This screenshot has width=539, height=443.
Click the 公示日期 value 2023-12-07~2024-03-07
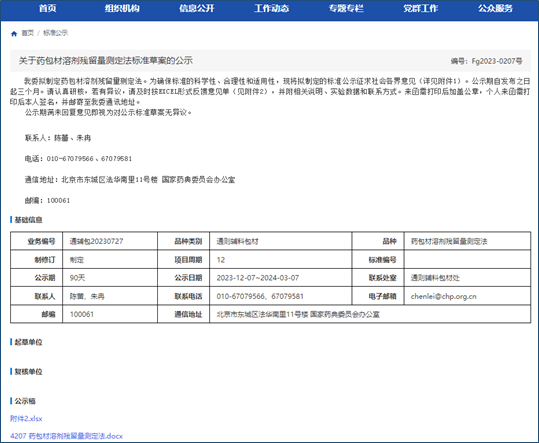pyautogui.click(x=257, y=278)
